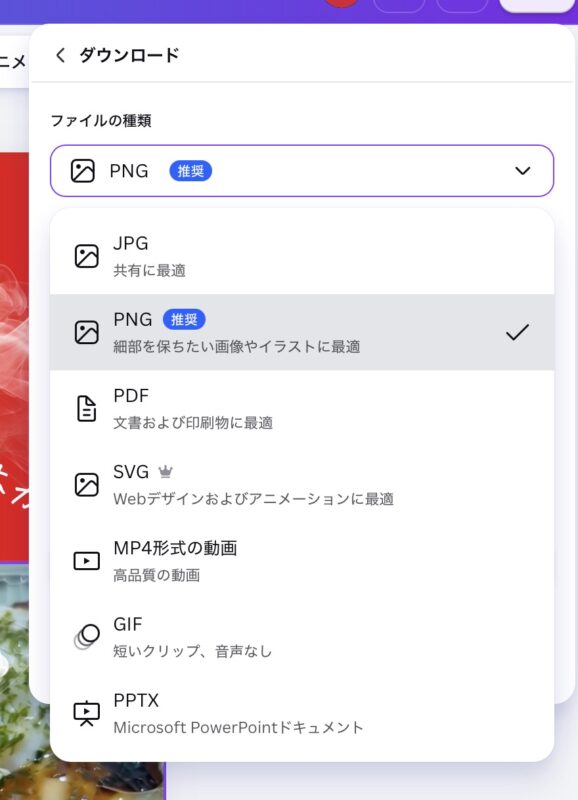Screen dimensions: 578x800
Task: Select the JPG file type option
Action: coord(302,256)
